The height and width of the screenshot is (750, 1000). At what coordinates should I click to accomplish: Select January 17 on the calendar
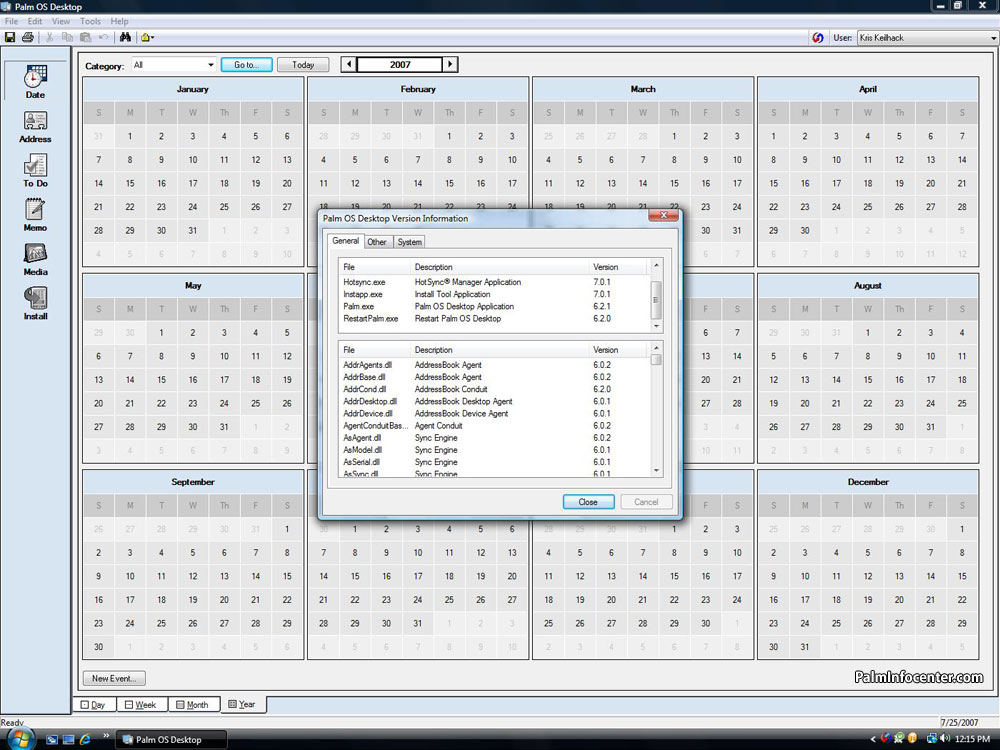pyautogui.click(x=193, y=183)
